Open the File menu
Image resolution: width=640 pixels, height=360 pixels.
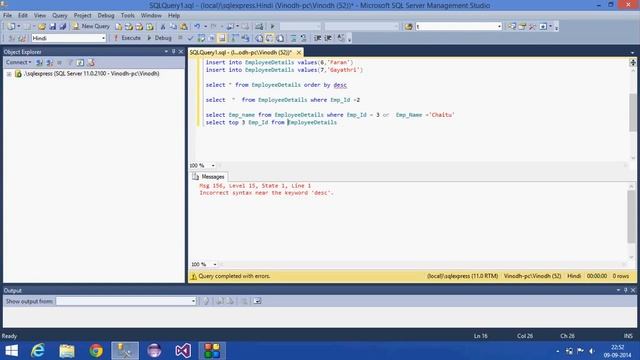click(7, 16)
